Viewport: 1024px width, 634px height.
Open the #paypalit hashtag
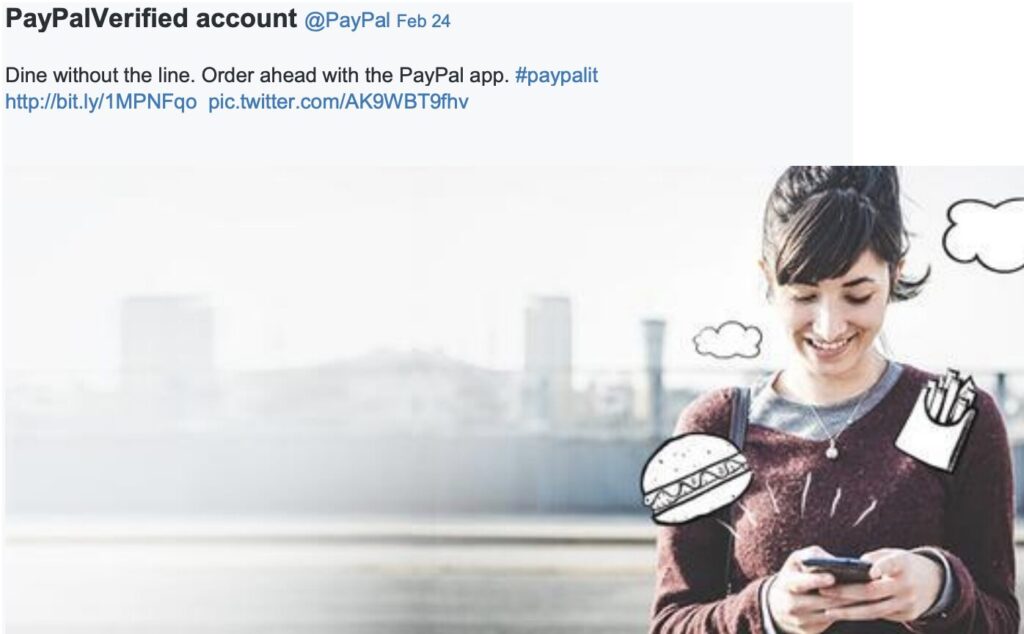(556, 75)
